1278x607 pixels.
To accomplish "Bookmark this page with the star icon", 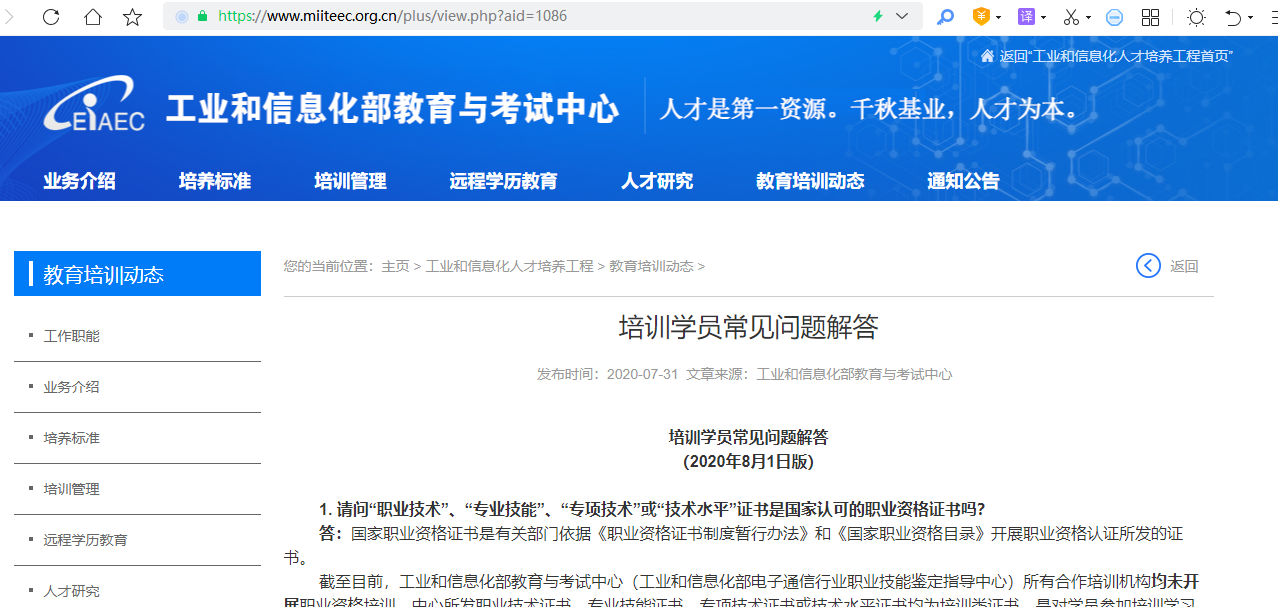I will click(132, 17).
